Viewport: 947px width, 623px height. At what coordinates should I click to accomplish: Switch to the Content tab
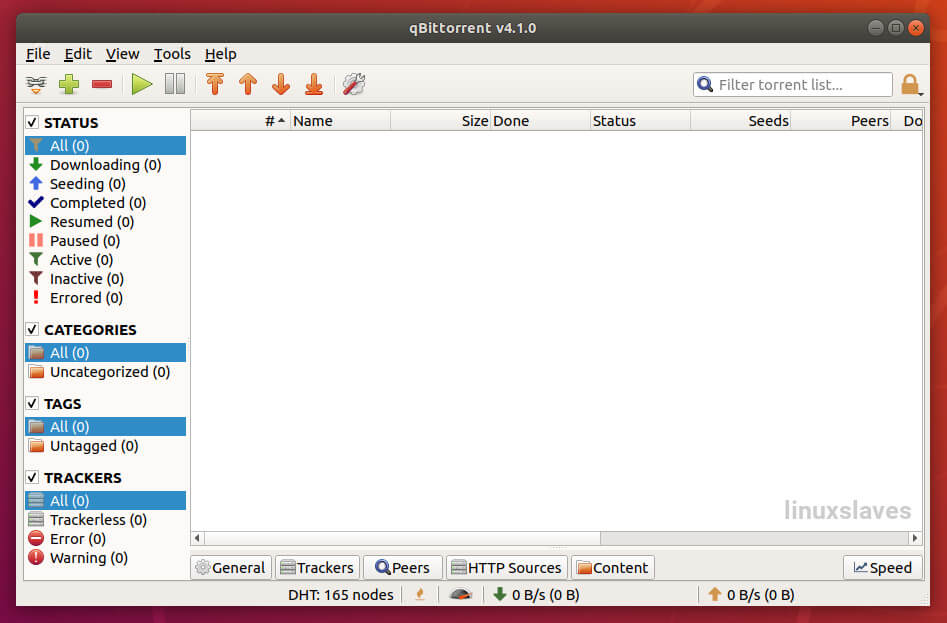(x=613, y=567)
